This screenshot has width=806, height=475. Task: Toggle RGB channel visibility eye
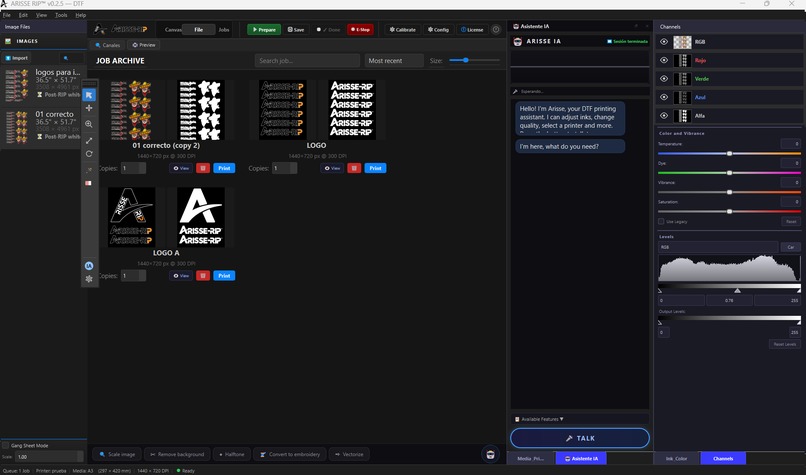pyautogui.click(x=664, y=42)
